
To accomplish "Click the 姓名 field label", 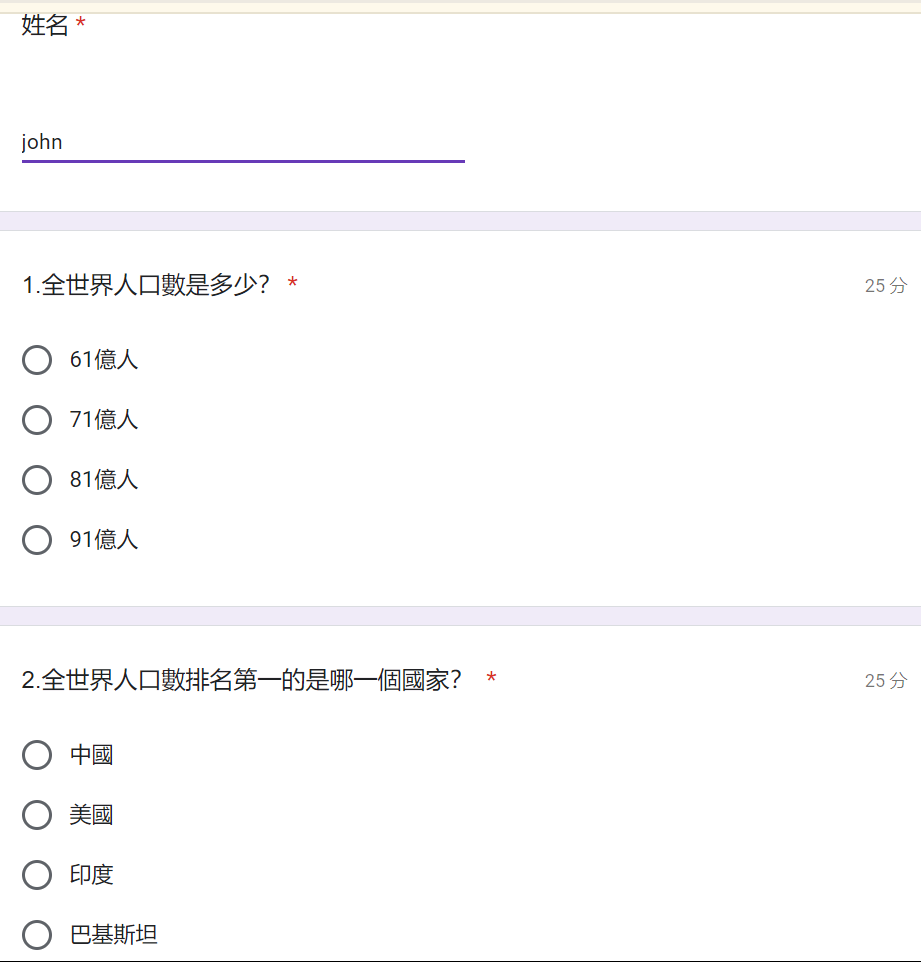I will (45, 26).
